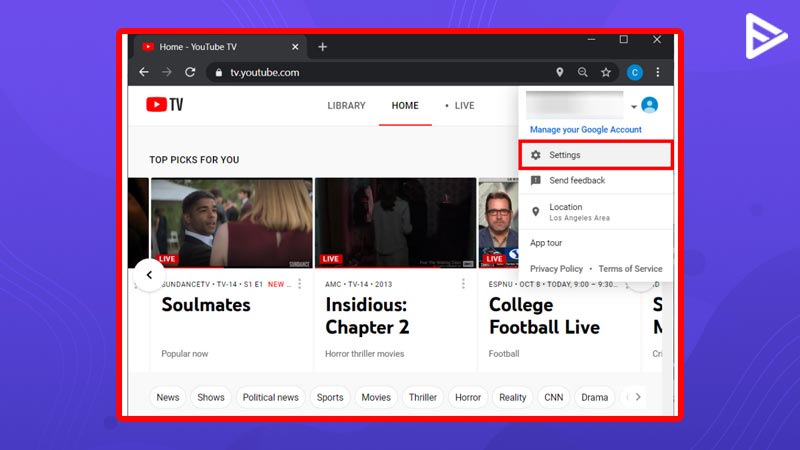Open the Terms of Service link
Viewport: 800px width, 450px height.
coord(630,269)
